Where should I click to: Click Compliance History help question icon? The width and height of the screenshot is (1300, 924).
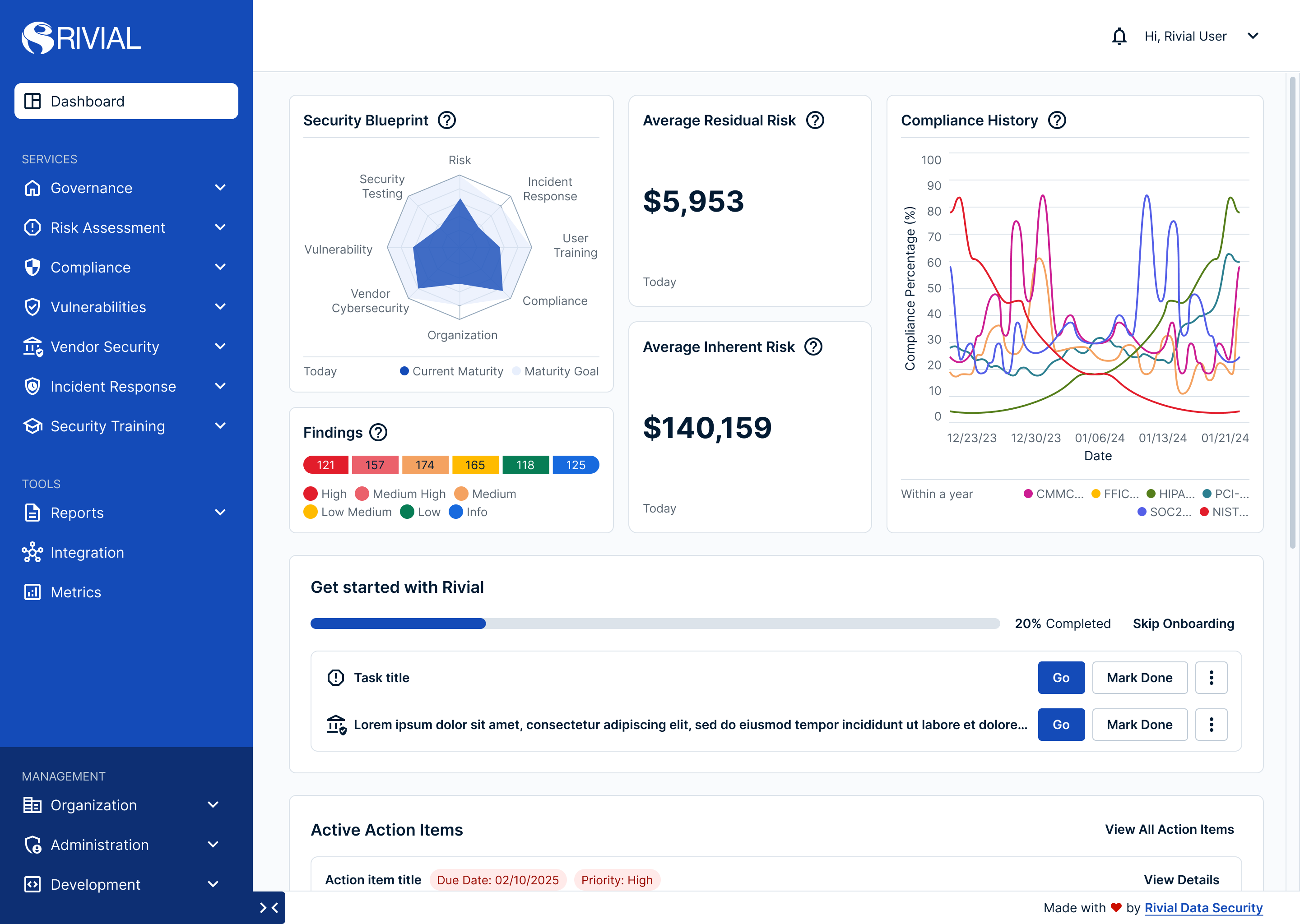1056,120
